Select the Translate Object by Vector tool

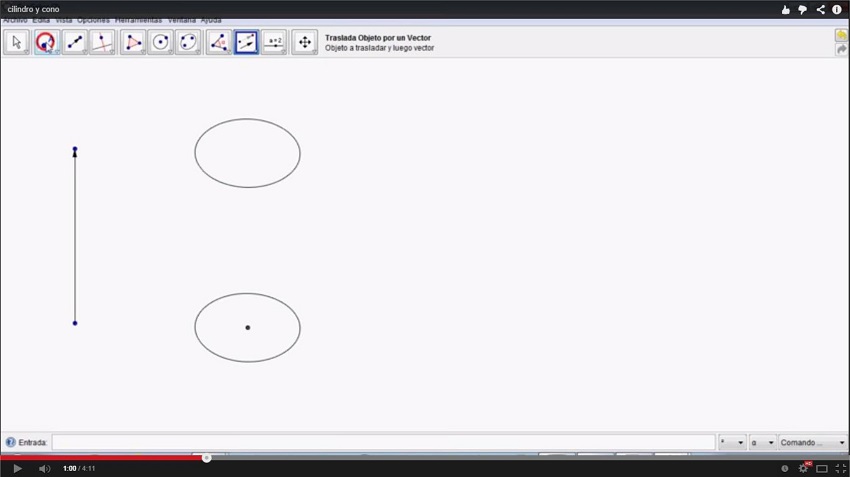[x=246, y=42]
